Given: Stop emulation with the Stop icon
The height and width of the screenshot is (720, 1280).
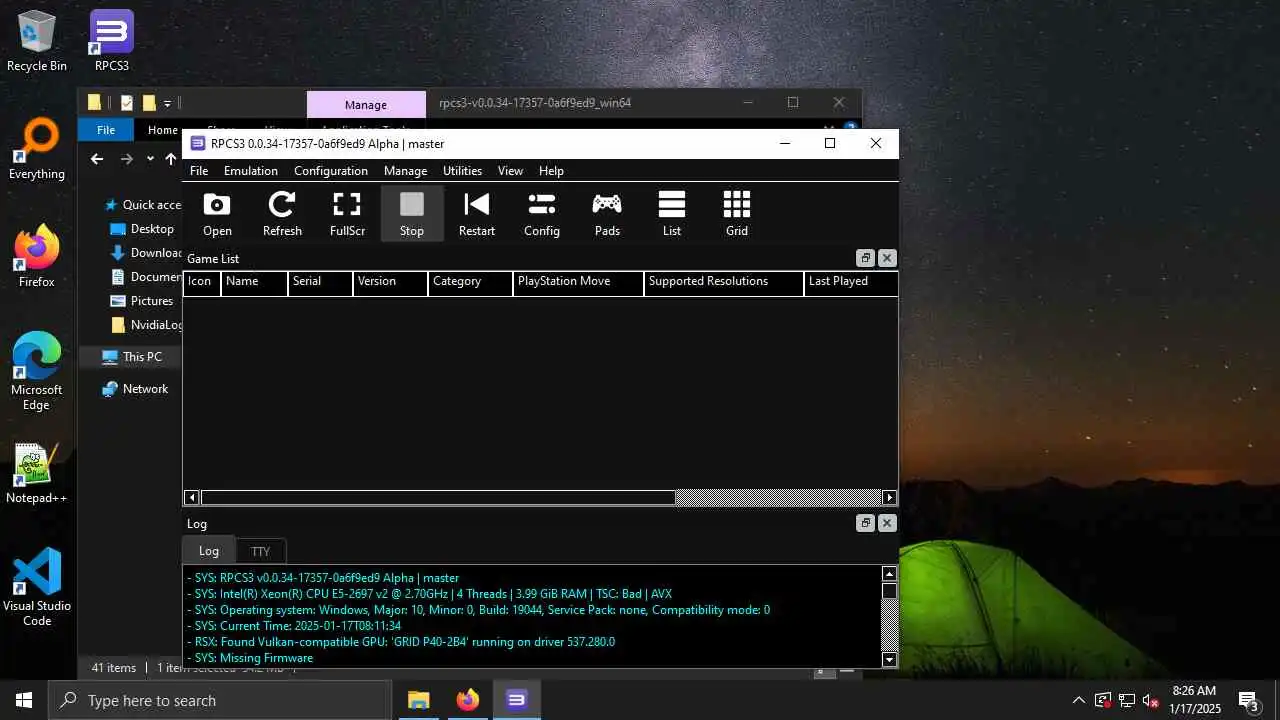Looking at the screenshot, I should 412,214.
